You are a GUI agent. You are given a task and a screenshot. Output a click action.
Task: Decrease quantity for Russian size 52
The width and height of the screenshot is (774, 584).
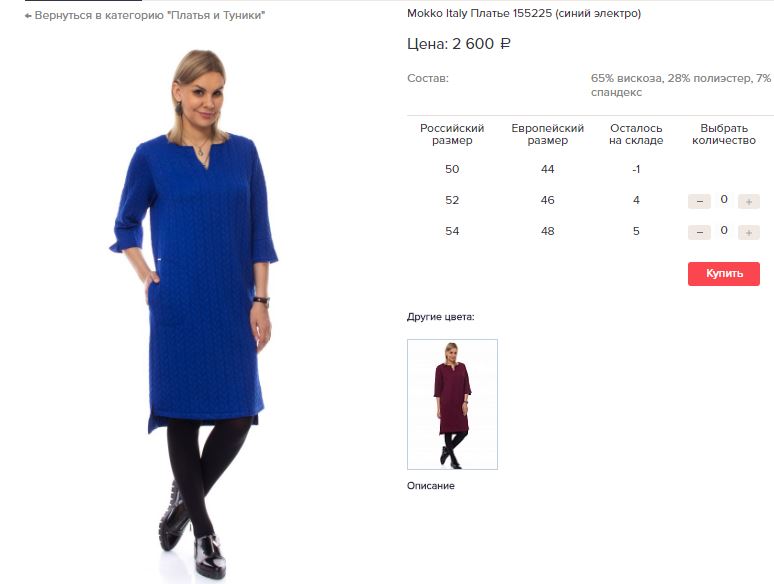[699, 201]
